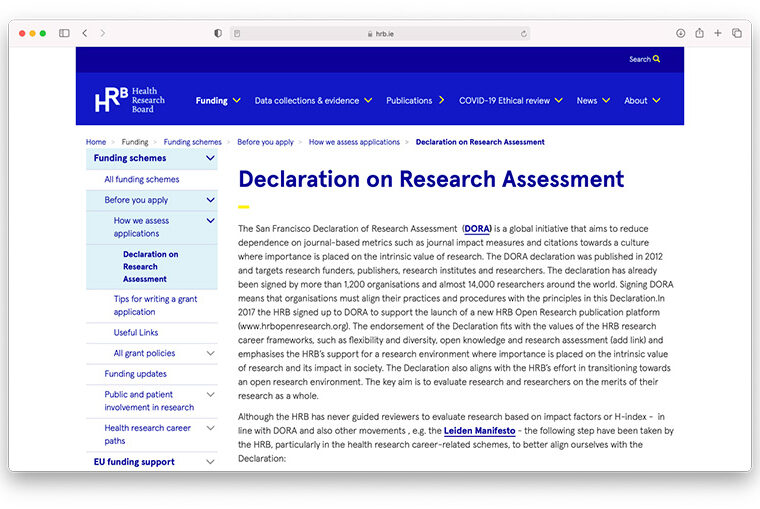This screenshot has height=509, width=760.
Task: Open Useful Links in sidebar
Action: tap(136, 333)
